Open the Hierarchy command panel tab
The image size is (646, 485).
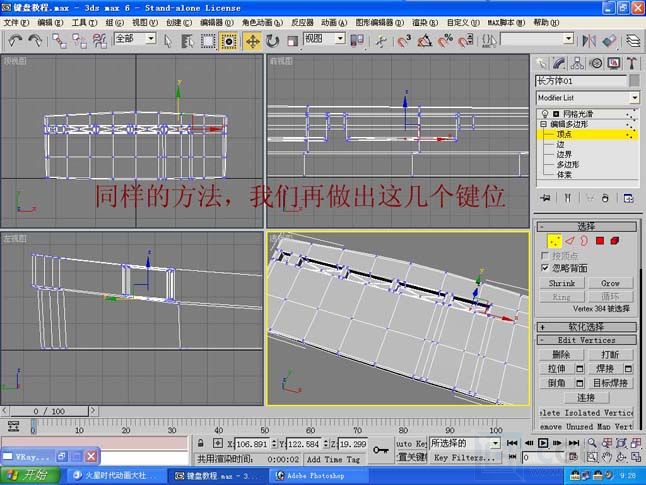tap(577, 63)
